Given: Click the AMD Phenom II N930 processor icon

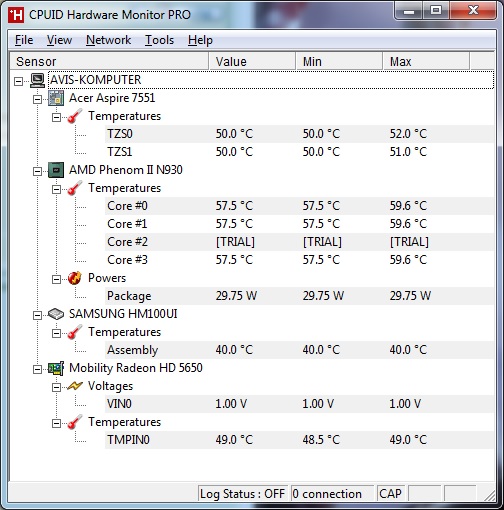Looking at the screenshot, I should [x=56, y=170].
